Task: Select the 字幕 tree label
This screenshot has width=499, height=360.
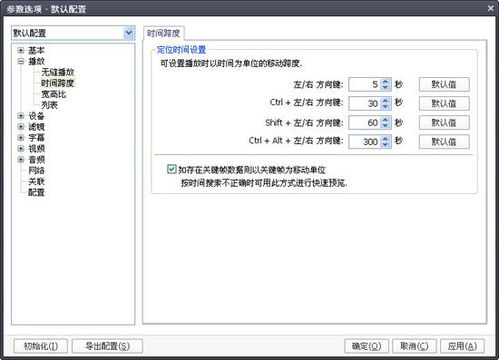Action: 36,138
